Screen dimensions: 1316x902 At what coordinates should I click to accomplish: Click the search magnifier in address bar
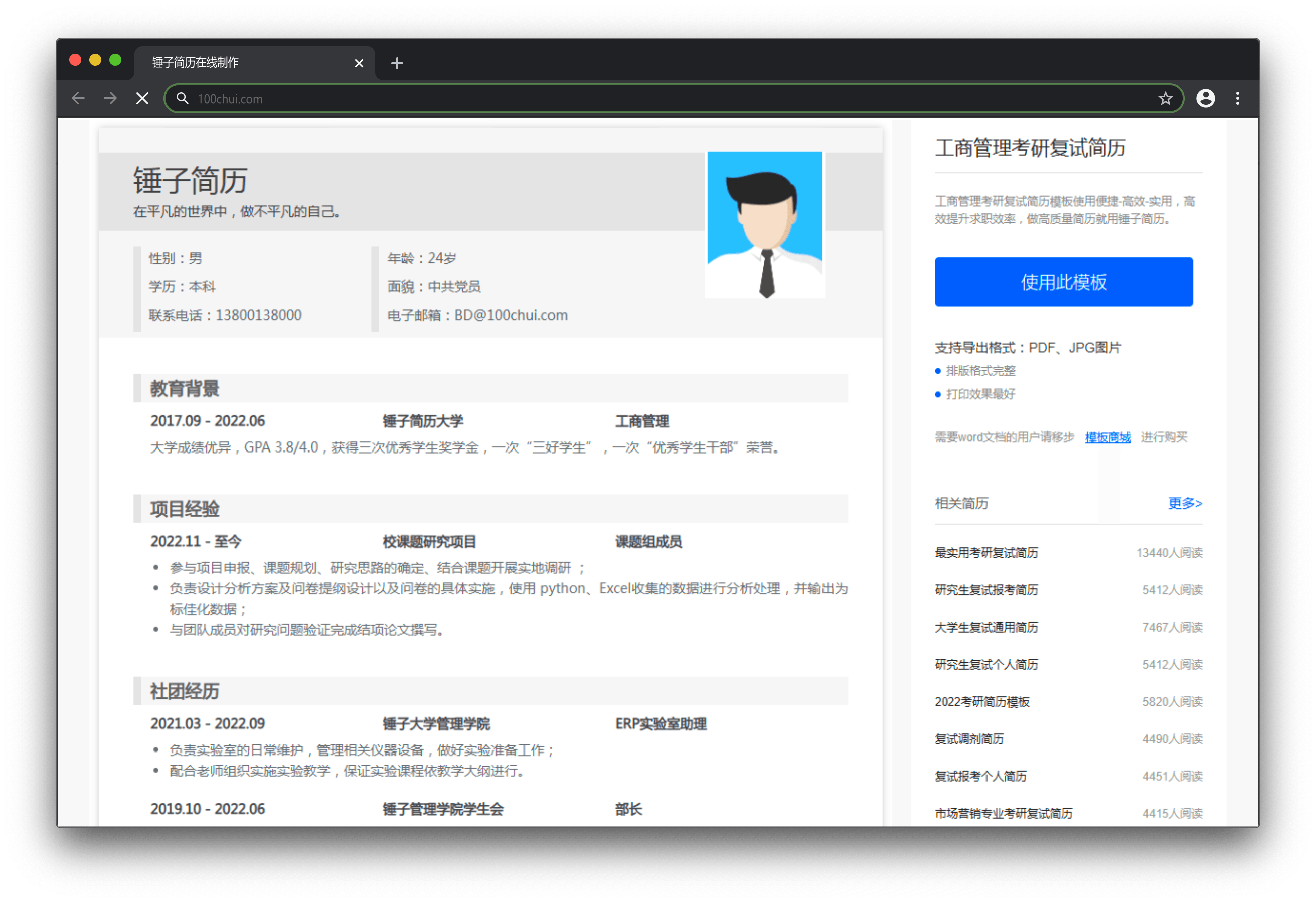pyautogui.click(x=182, y=99)
